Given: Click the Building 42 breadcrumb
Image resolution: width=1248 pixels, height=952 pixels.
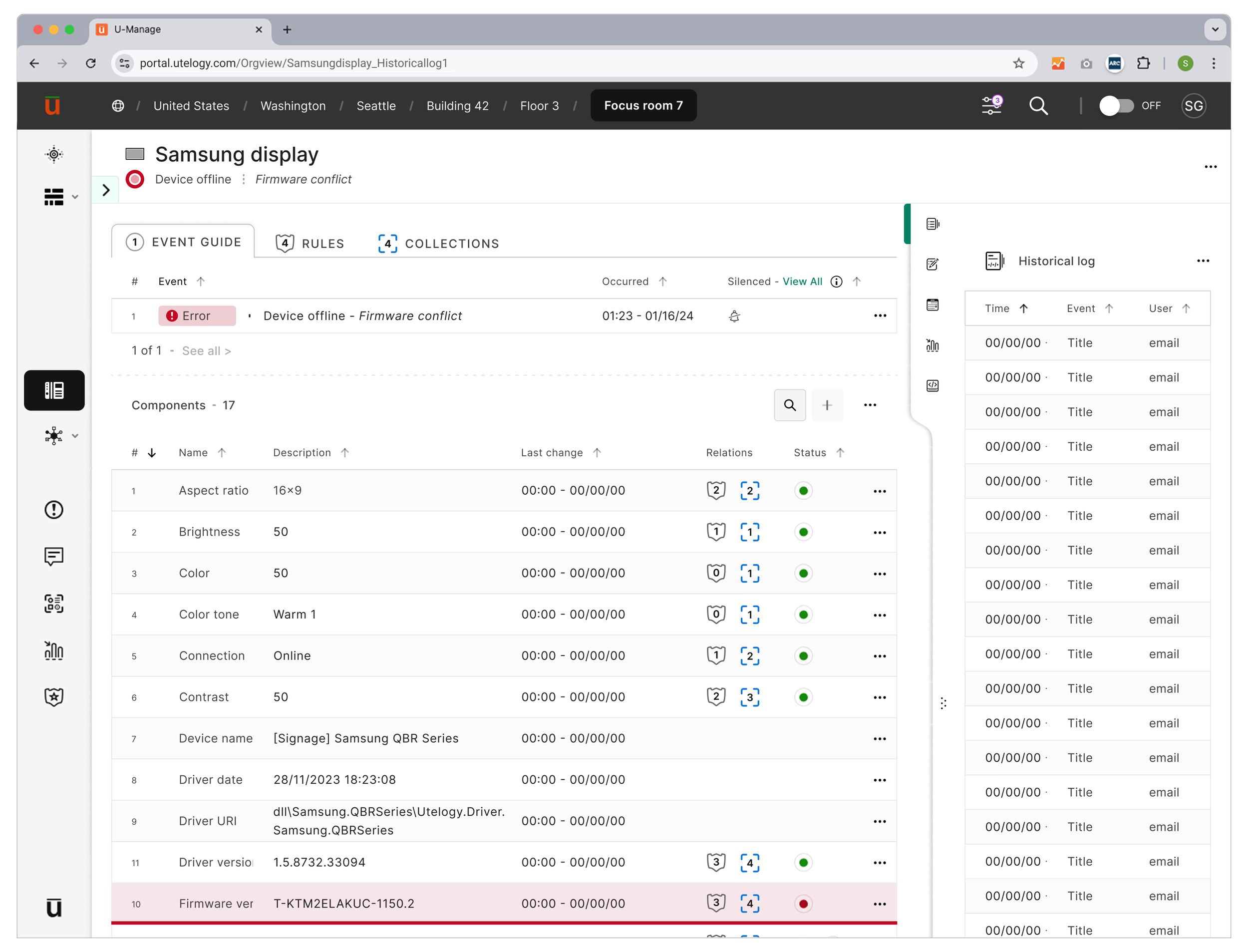Looking at the screenshot, I should point(457,106).
